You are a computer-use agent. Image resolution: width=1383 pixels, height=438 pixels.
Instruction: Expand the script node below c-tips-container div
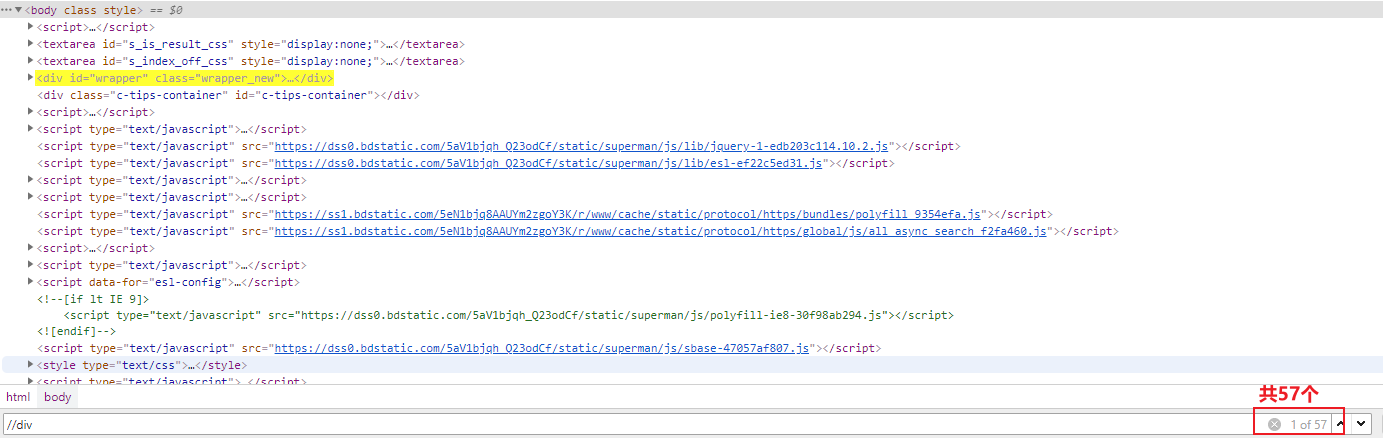pos(31,111)
